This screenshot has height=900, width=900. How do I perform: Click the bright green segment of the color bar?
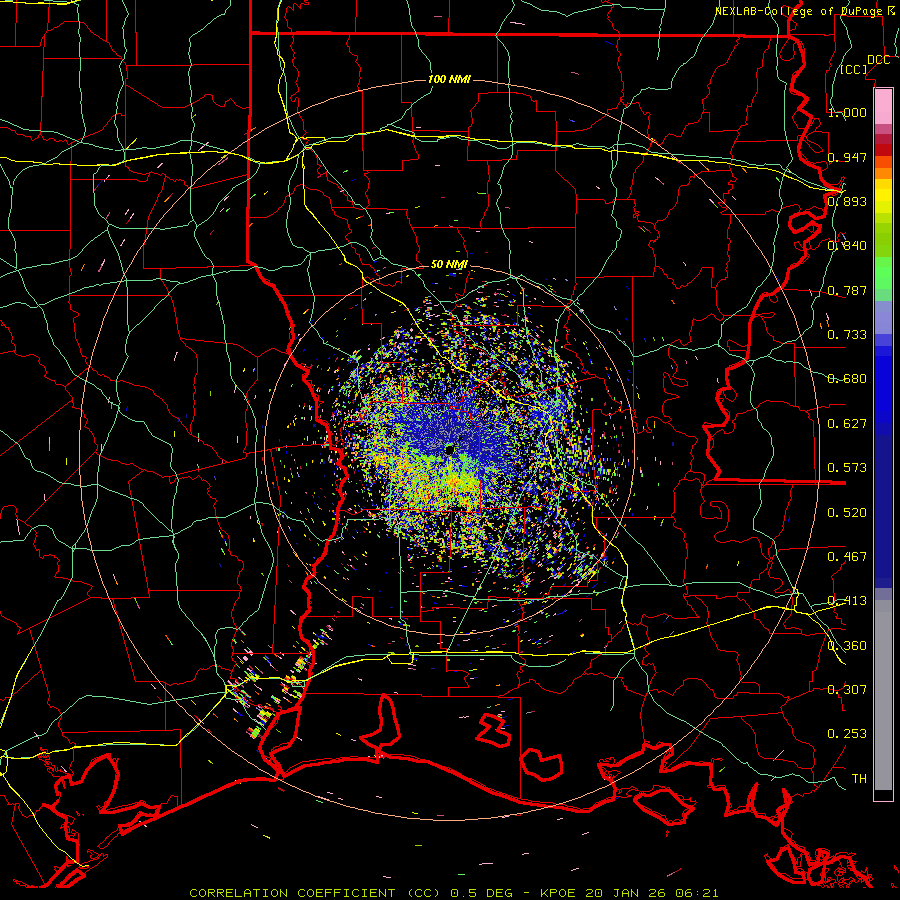[883, 273]
